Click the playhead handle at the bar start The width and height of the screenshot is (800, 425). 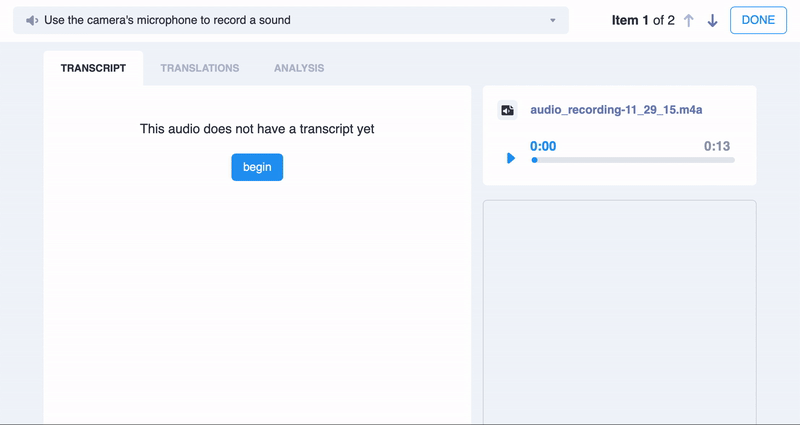534,160
